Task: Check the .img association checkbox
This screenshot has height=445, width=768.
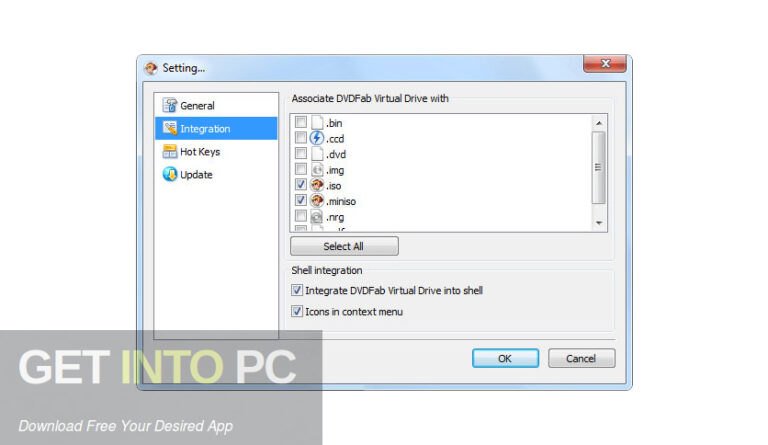Action: tap(301, 169)
